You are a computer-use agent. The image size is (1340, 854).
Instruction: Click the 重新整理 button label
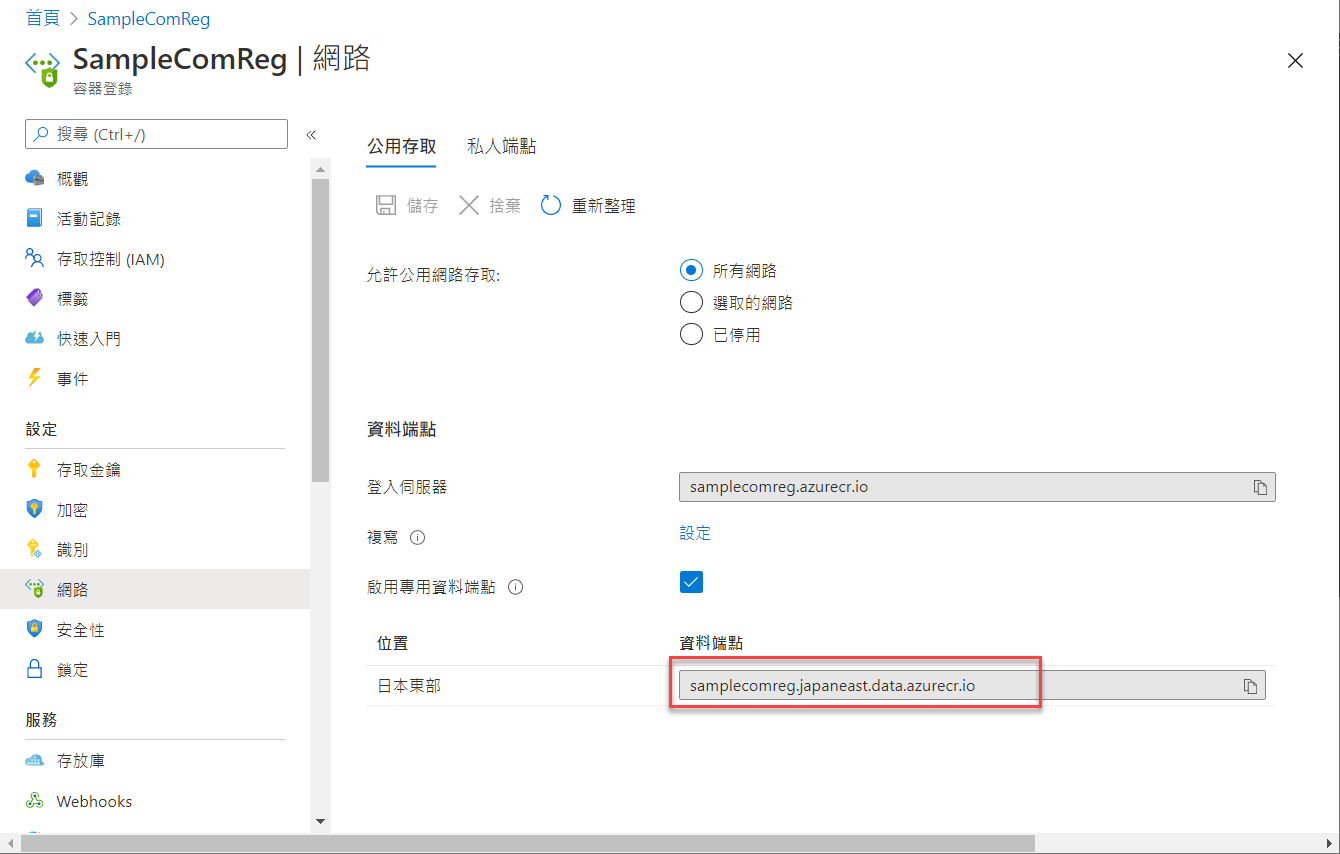click(x=604, y=206)
